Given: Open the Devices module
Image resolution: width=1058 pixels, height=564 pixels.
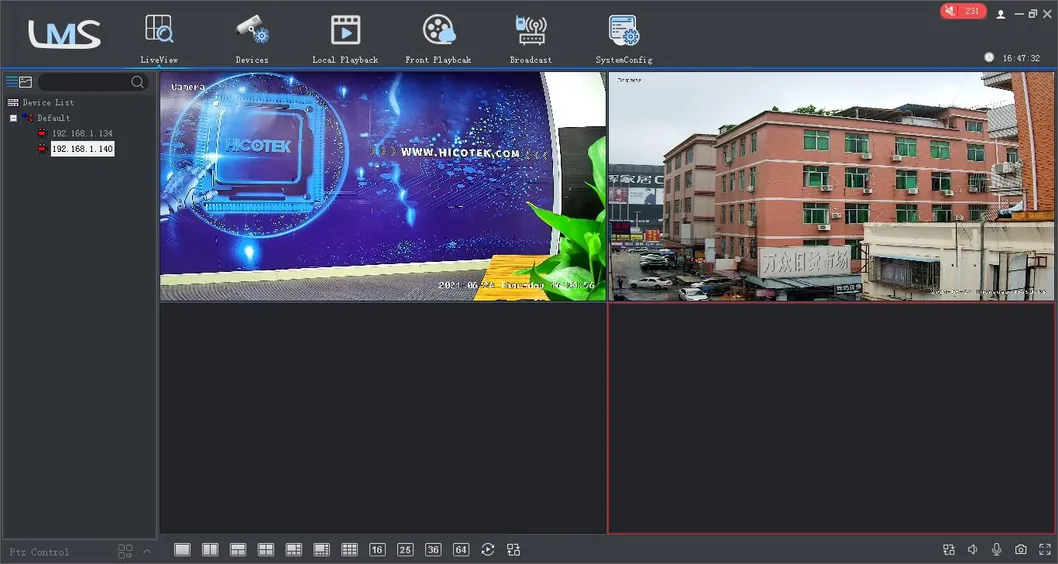Looking at the screenshot, I should [252, 38].
